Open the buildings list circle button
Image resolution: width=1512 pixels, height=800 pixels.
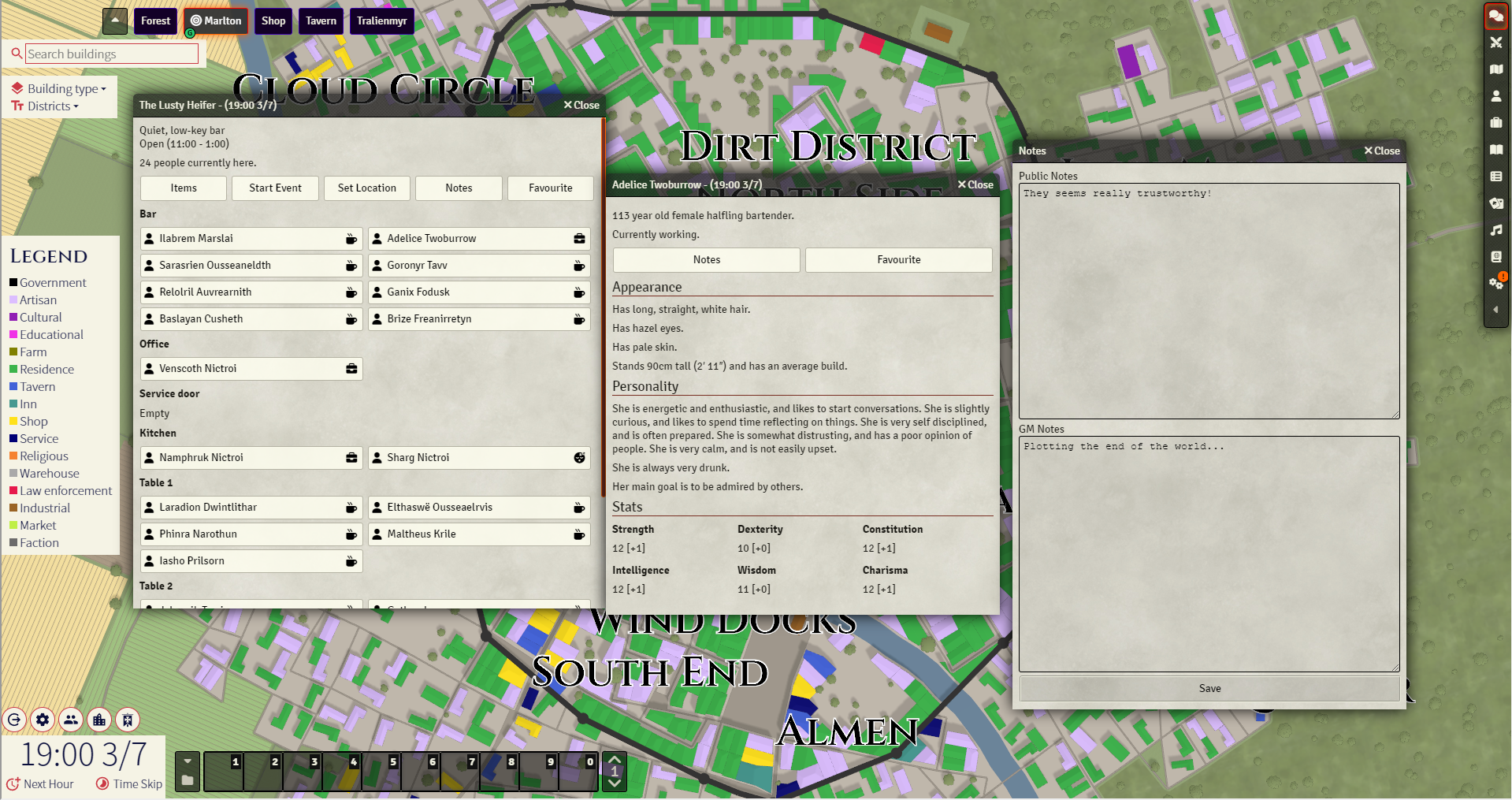[x=99, y=720]
